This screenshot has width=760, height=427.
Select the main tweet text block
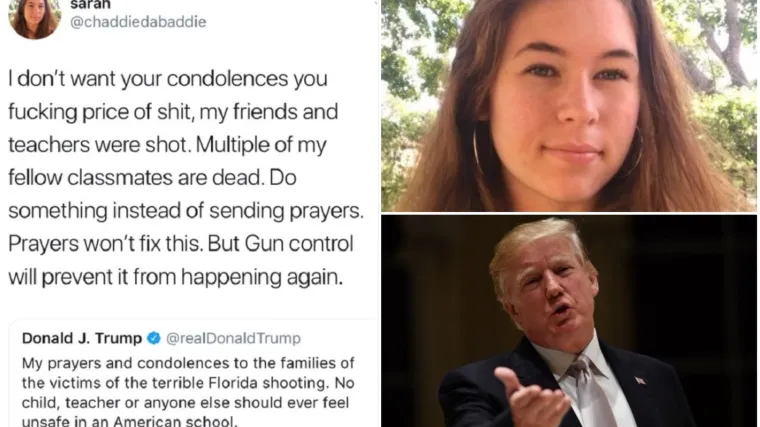[x=186, y=177]
